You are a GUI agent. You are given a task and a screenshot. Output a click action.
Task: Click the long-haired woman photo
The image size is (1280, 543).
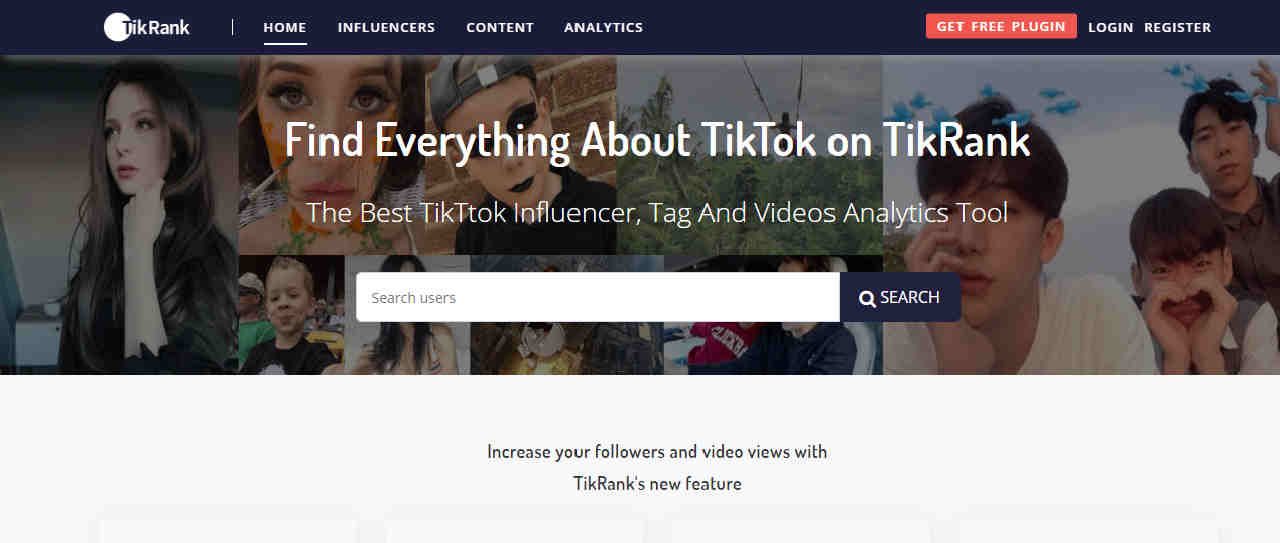[119, 215]
